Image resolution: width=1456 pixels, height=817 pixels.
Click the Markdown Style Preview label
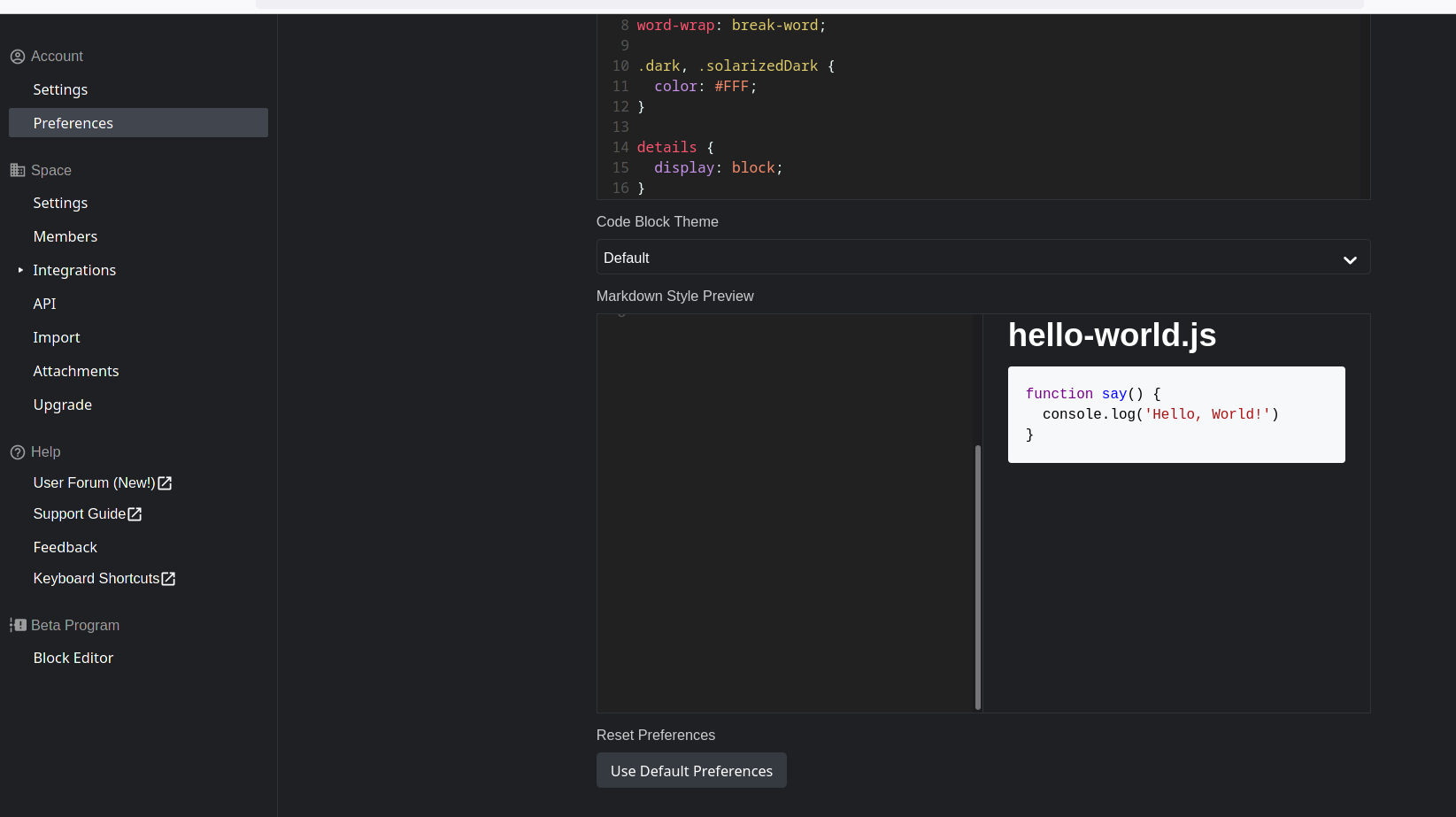tap(675, 297)
